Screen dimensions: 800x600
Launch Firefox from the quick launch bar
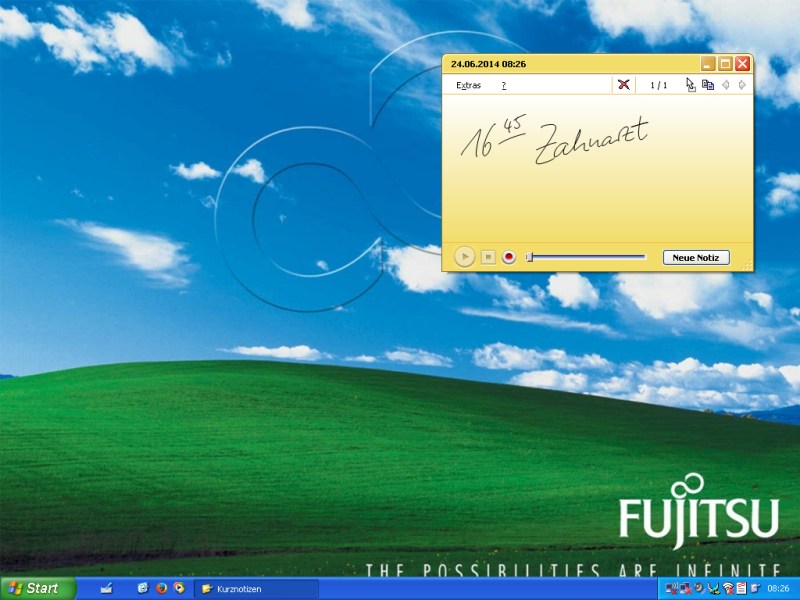tap(161, 588)
